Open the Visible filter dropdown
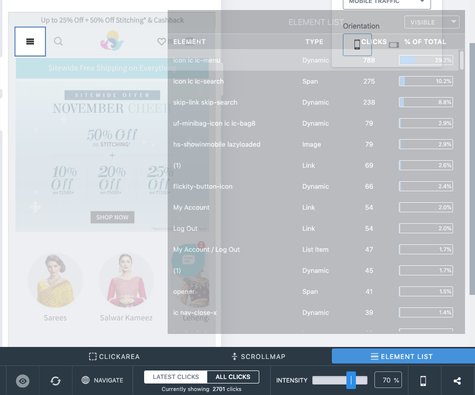The width and height of the screenshot is (475, 395). tap(432, 22)
